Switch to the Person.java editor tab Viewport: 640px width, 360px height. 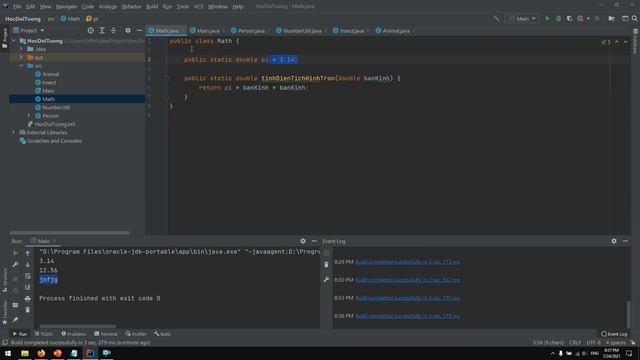(x=250, y=31)
